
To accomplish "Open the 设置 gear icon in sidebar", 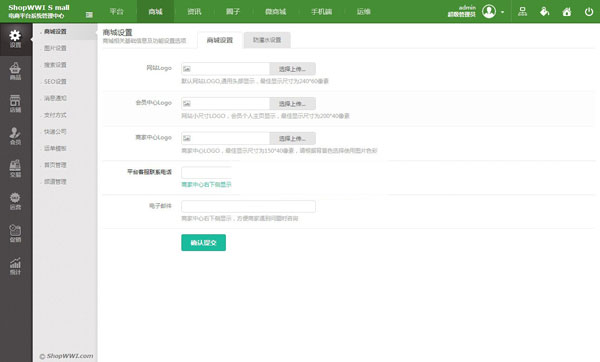I will pyautogui.click(x=15, y=39).
